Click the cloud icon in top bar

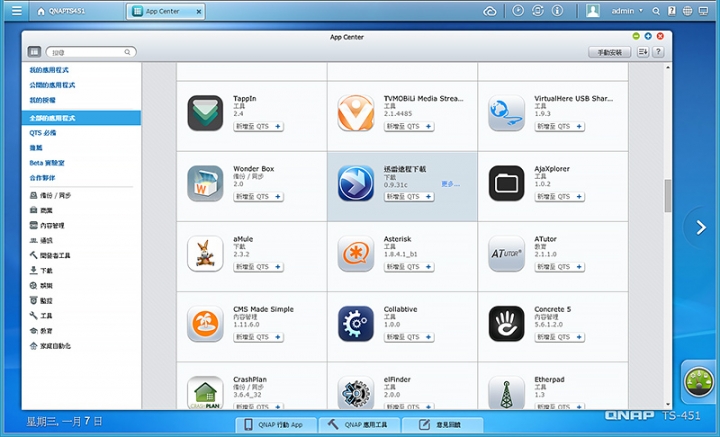click(x=489, y=11)
